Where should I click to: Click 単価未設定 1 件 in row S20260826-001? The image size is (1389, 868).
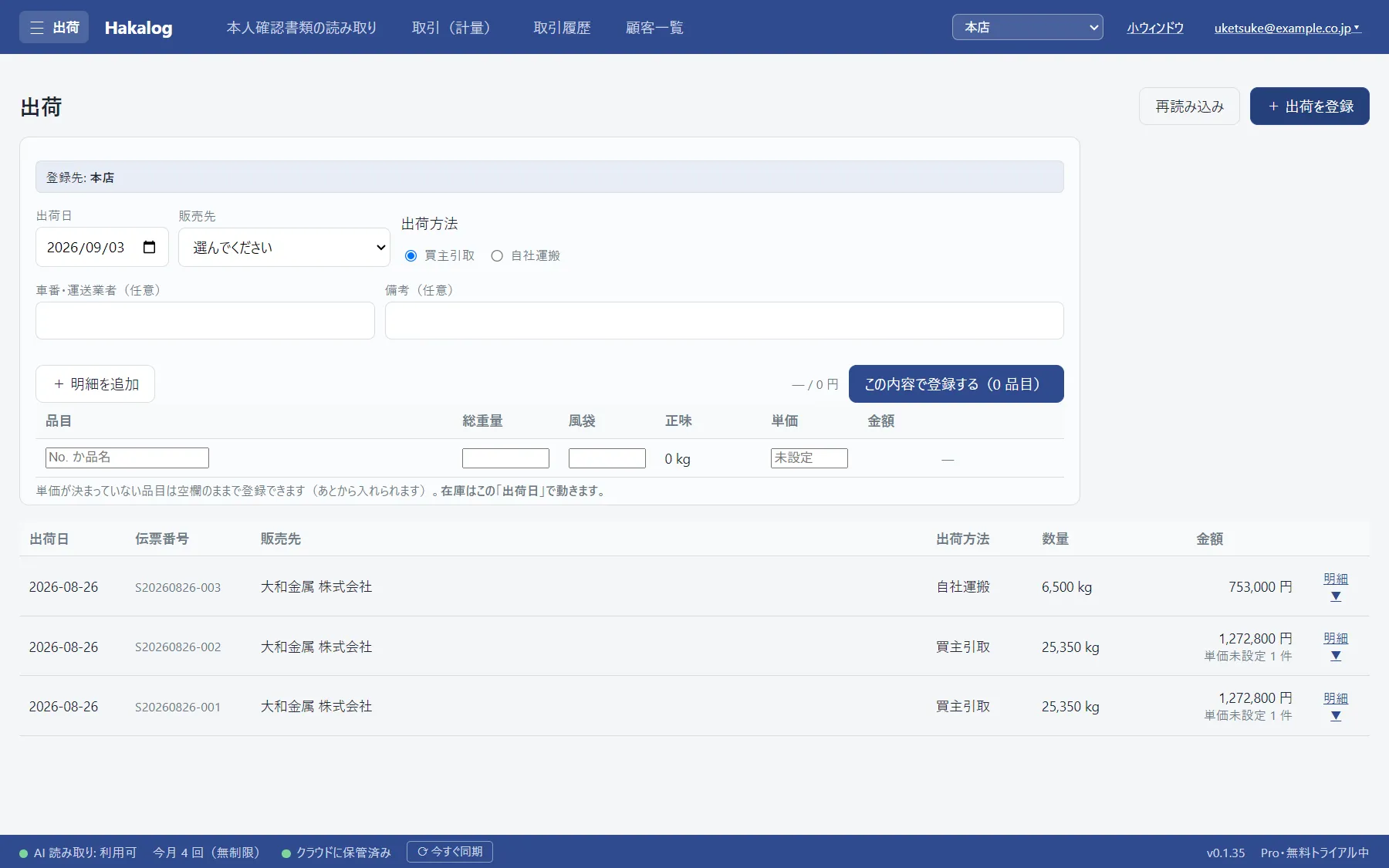1248,716
